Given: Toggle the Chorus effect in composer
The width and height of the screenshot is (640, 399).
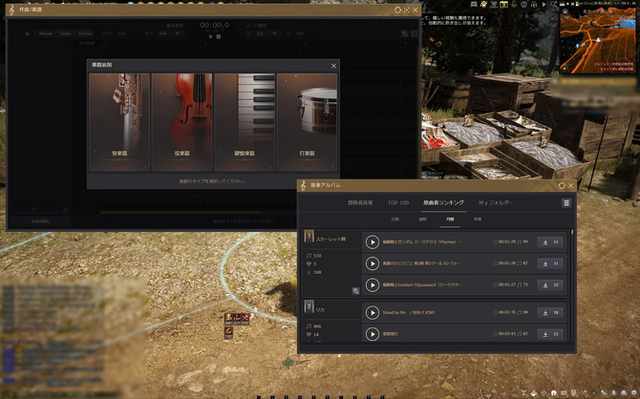Looking at the screenshot, I should (x=85, y=33).
